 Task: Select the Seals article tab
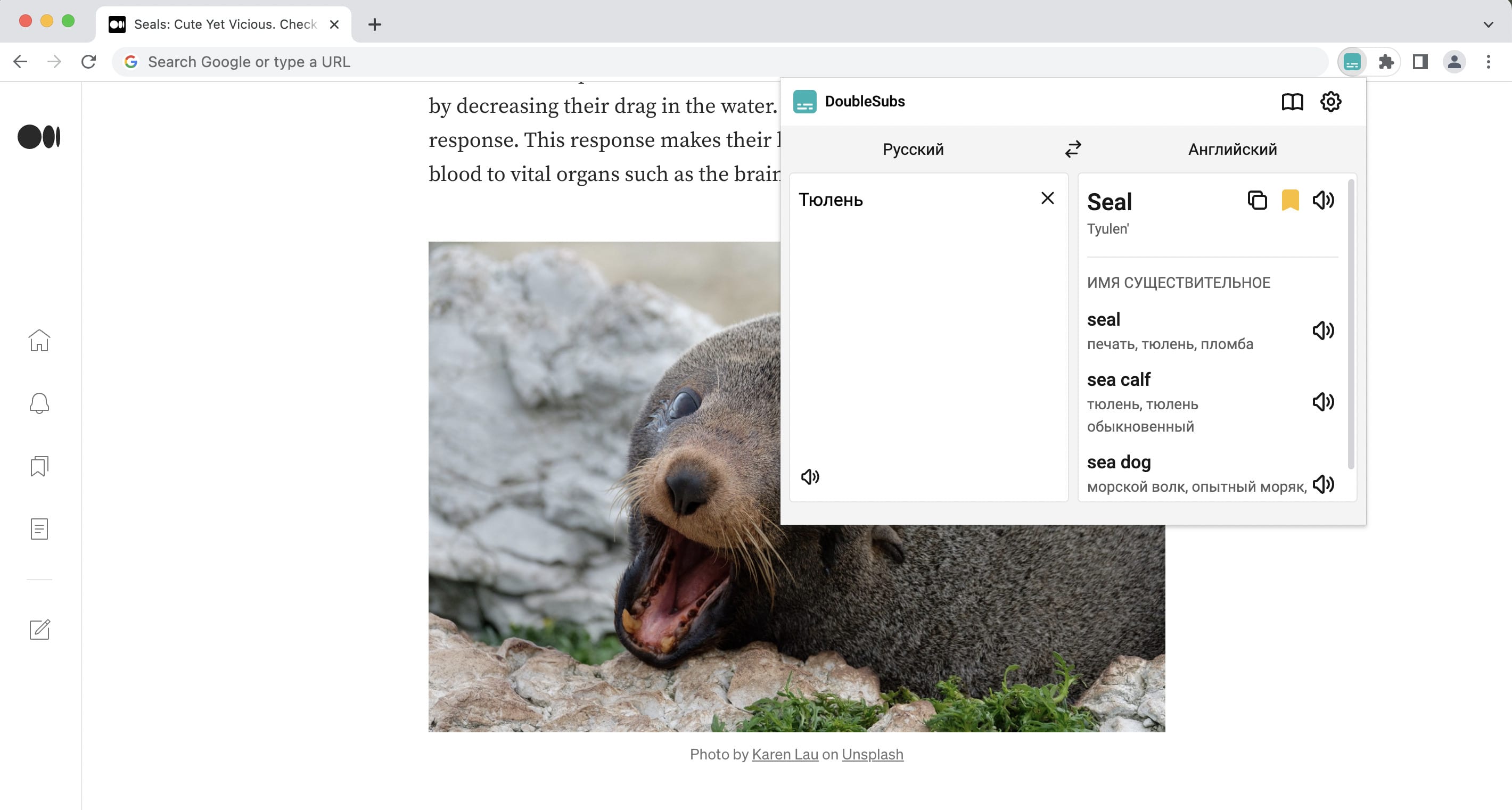[224, 24]
